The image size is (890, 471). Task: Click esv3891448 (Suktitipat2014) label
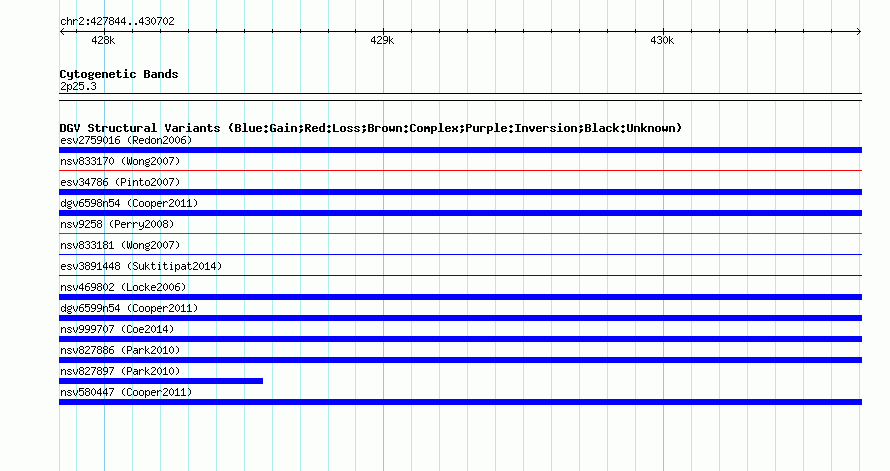click(x=141, y=266)
